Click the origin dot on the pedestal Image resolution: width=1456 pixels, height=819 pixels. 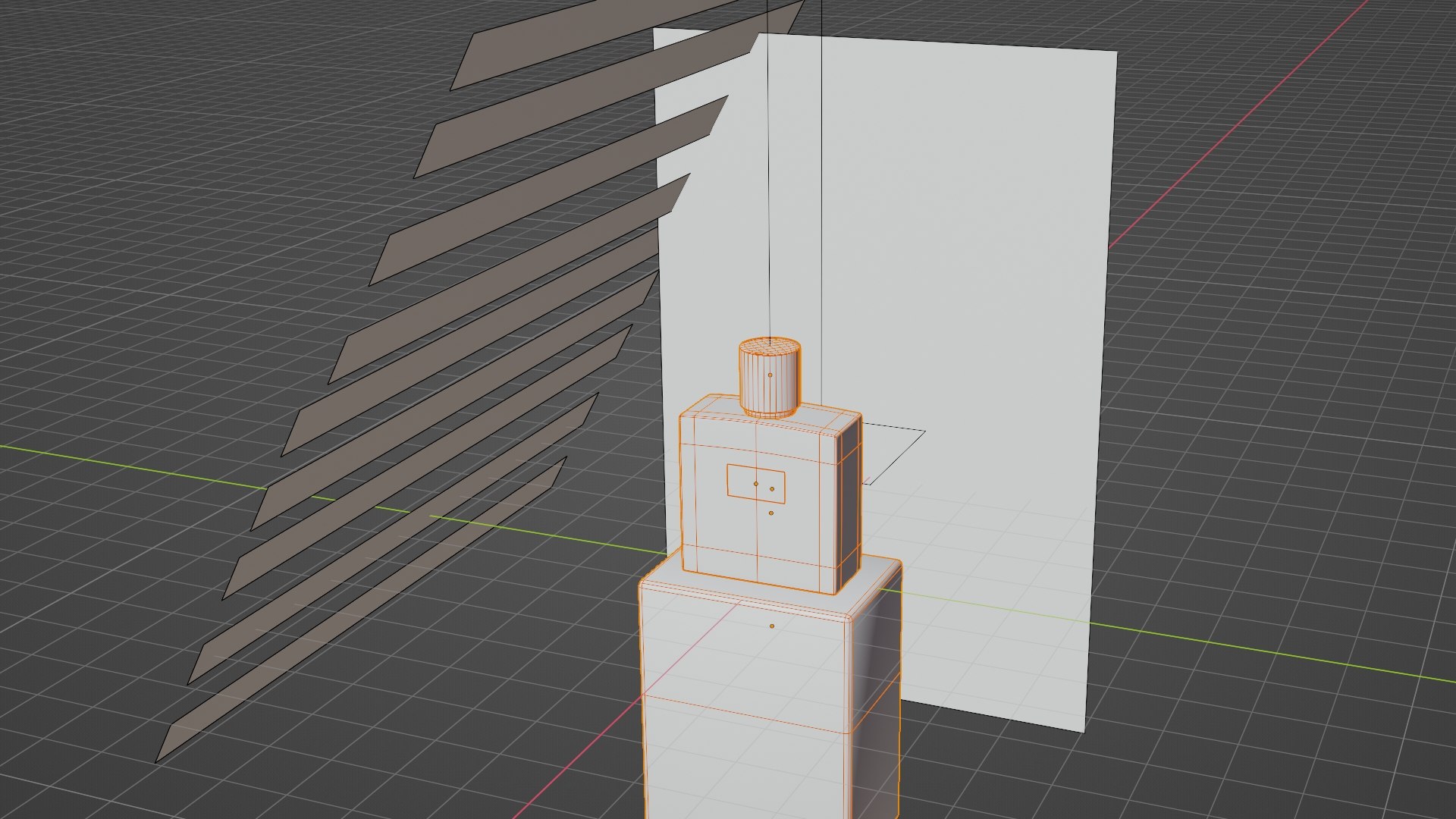click(x=772, y=626)
